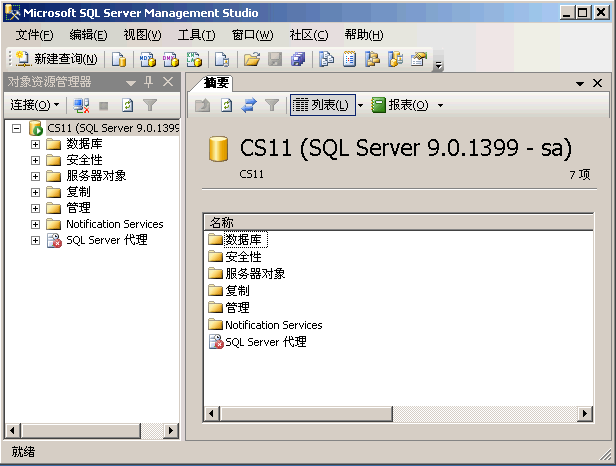Select Notification Services in the summary list
Screen dimensions: 616x466
272,325
